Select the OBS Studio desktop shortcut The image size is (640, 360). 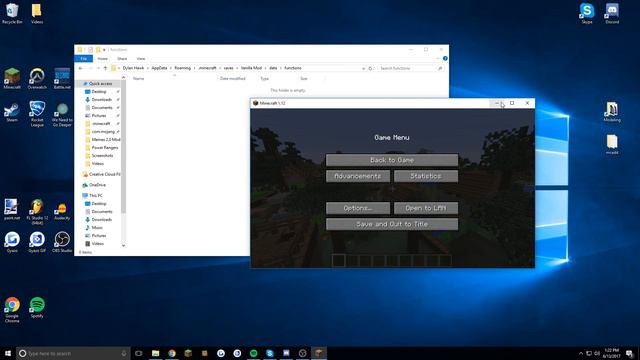(62, 242)
